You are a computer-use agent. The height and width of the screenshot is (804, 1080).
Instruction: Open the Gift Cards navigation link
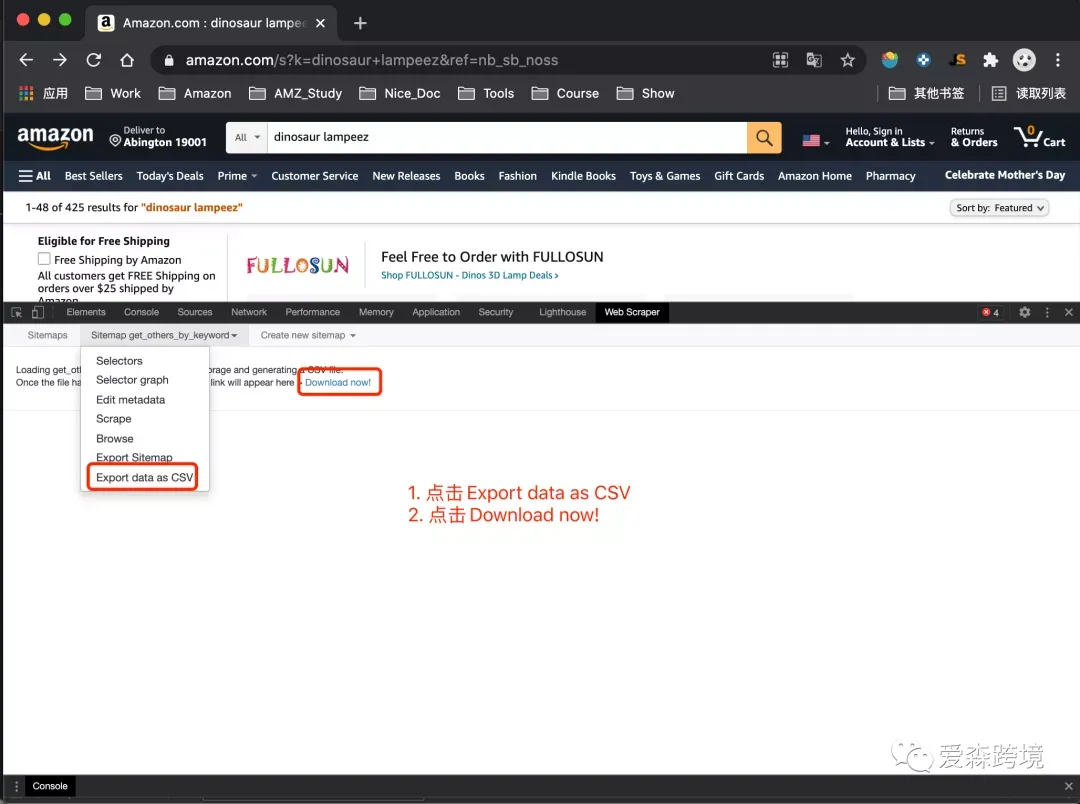click(x=739, y=176)
